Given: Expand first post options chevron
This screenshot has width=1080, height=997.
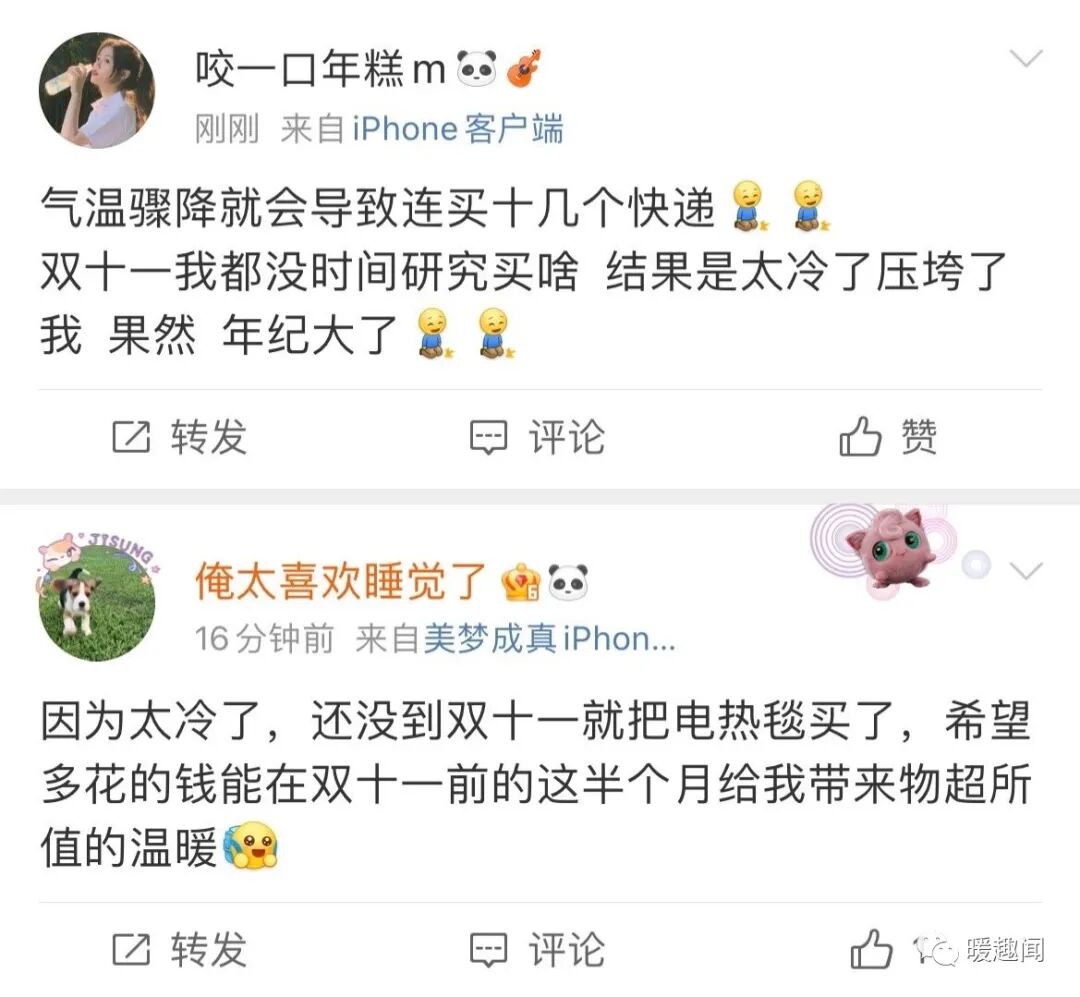Looking at the screenshot, I should 1026,58.
